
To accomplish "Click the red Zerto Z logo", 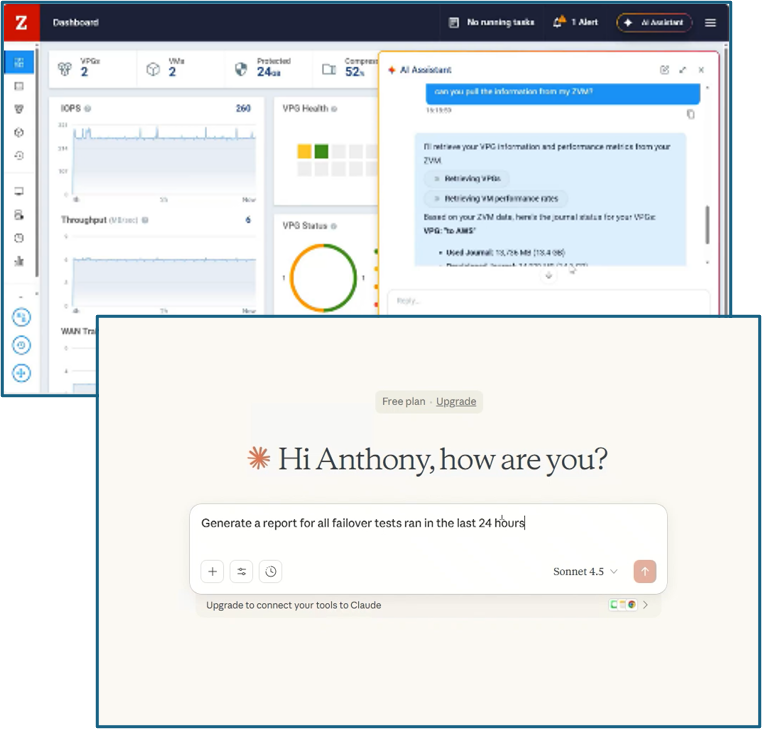I will 21,22.
